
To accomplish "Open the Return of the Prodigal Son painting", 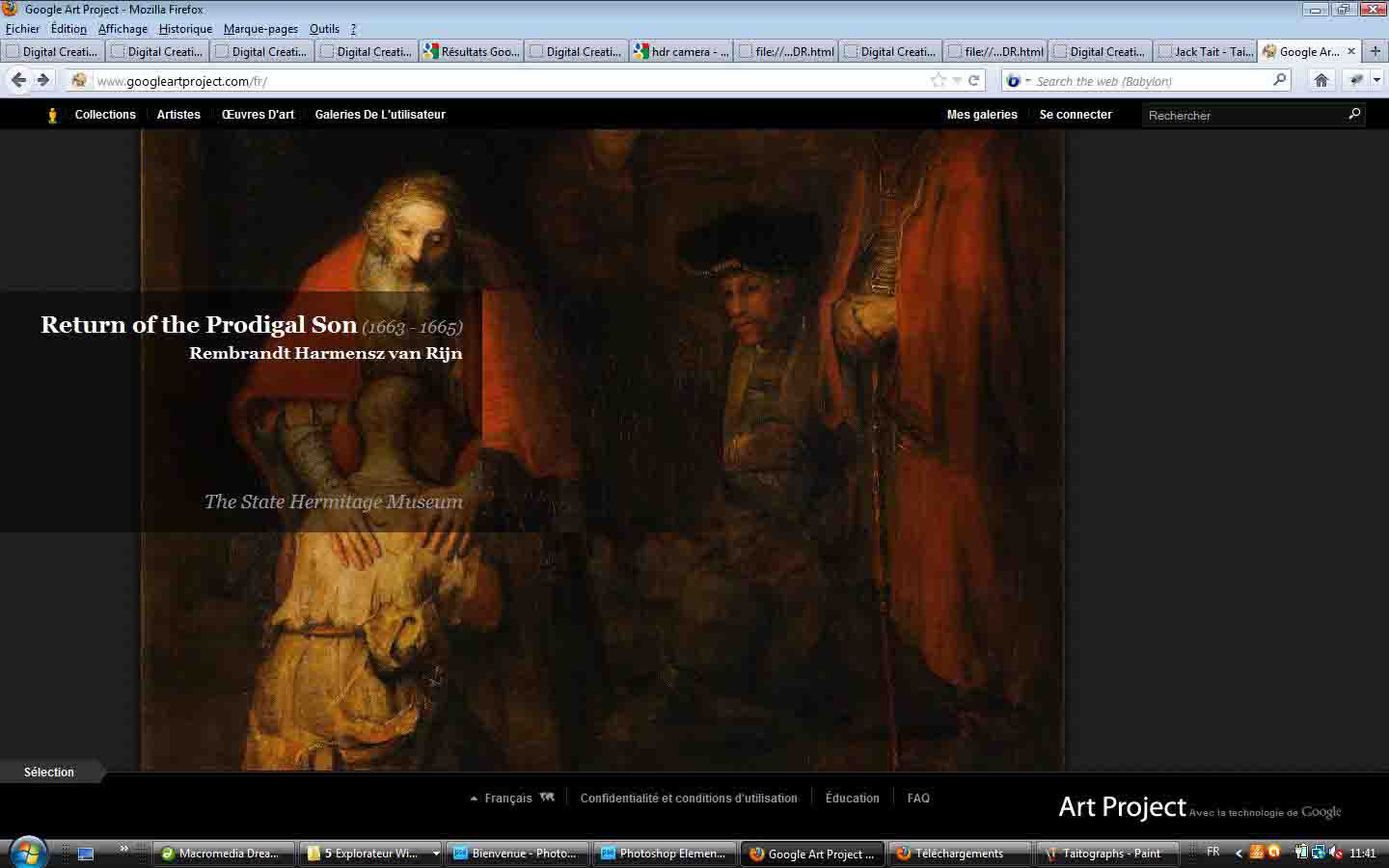I will (x=199, y=325).
